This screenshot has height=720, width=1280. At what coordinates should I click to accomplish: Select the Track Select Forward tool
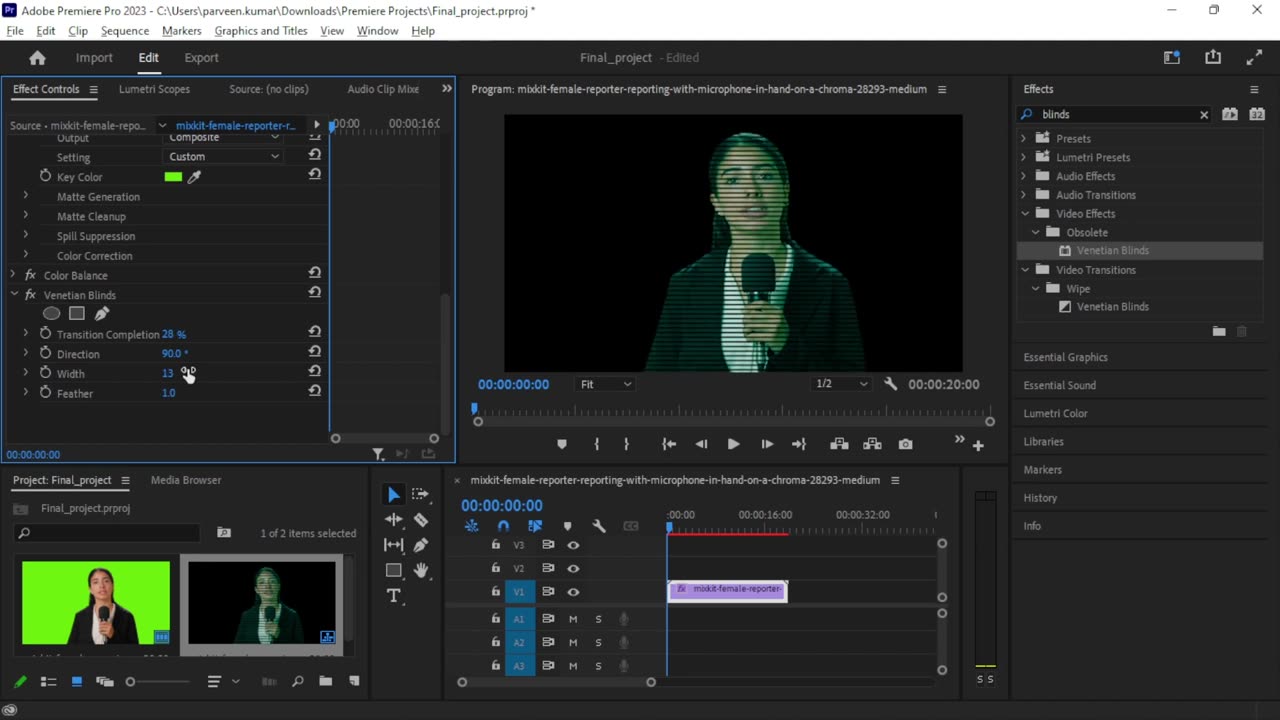point(421,494)
